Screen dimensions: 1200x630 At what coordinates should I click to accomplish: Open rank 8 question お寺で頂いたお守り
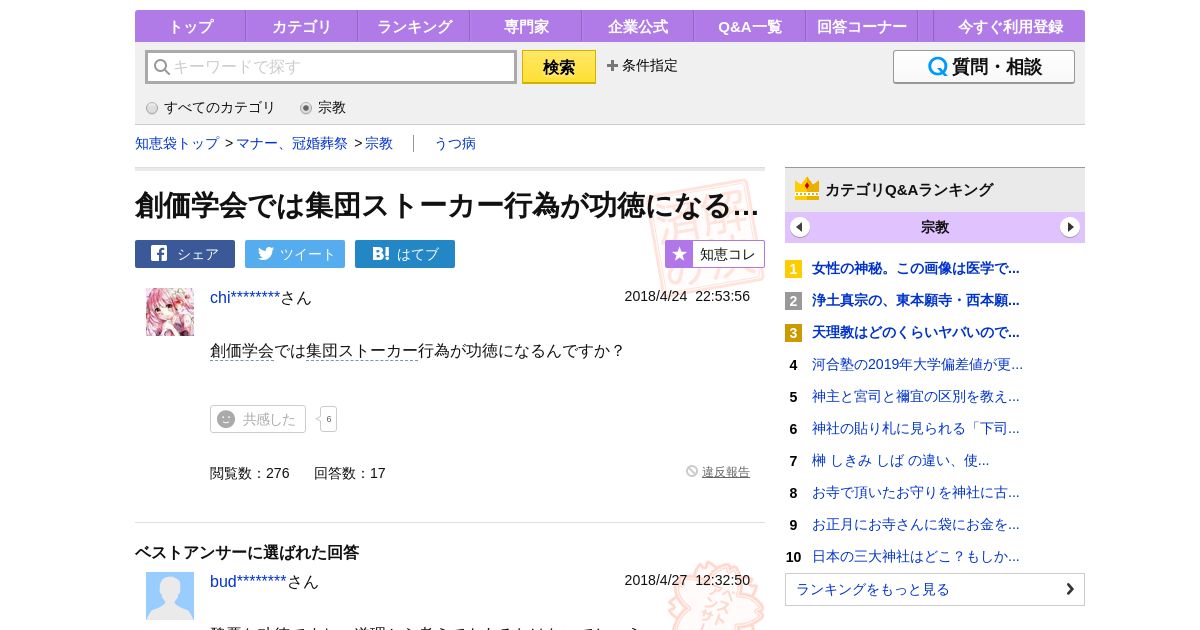[x=916, y=492]
